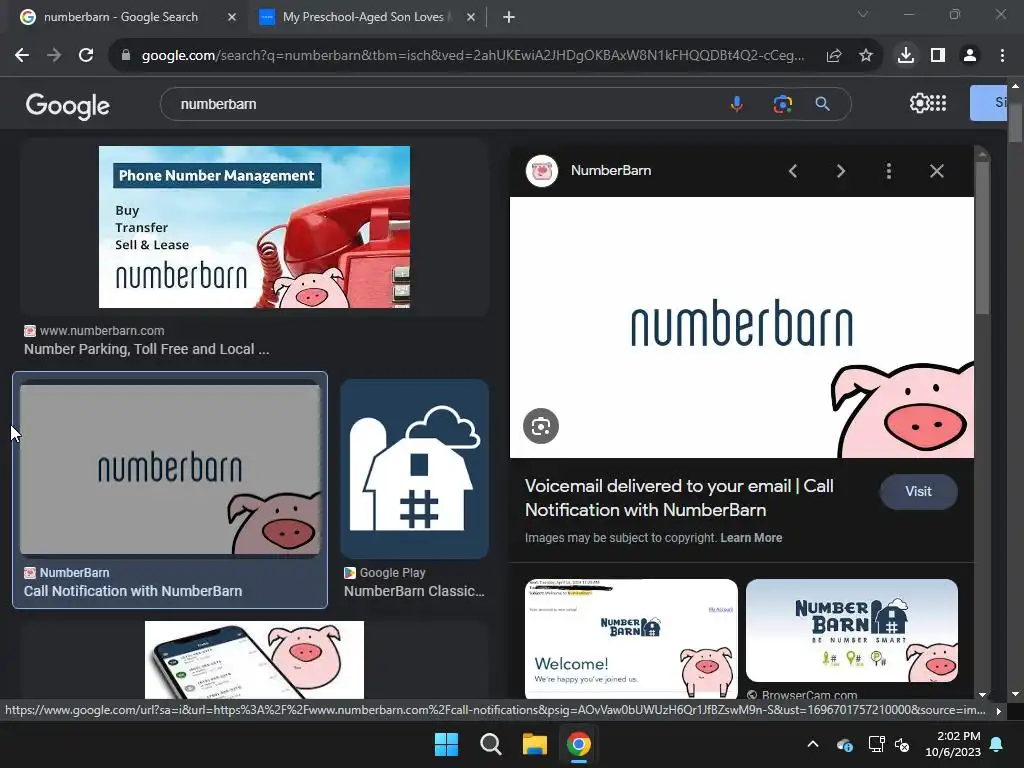1024x768 pixels.
Task: Open the clock showing 2:02 PM
Action: click(x=953, y=744)
